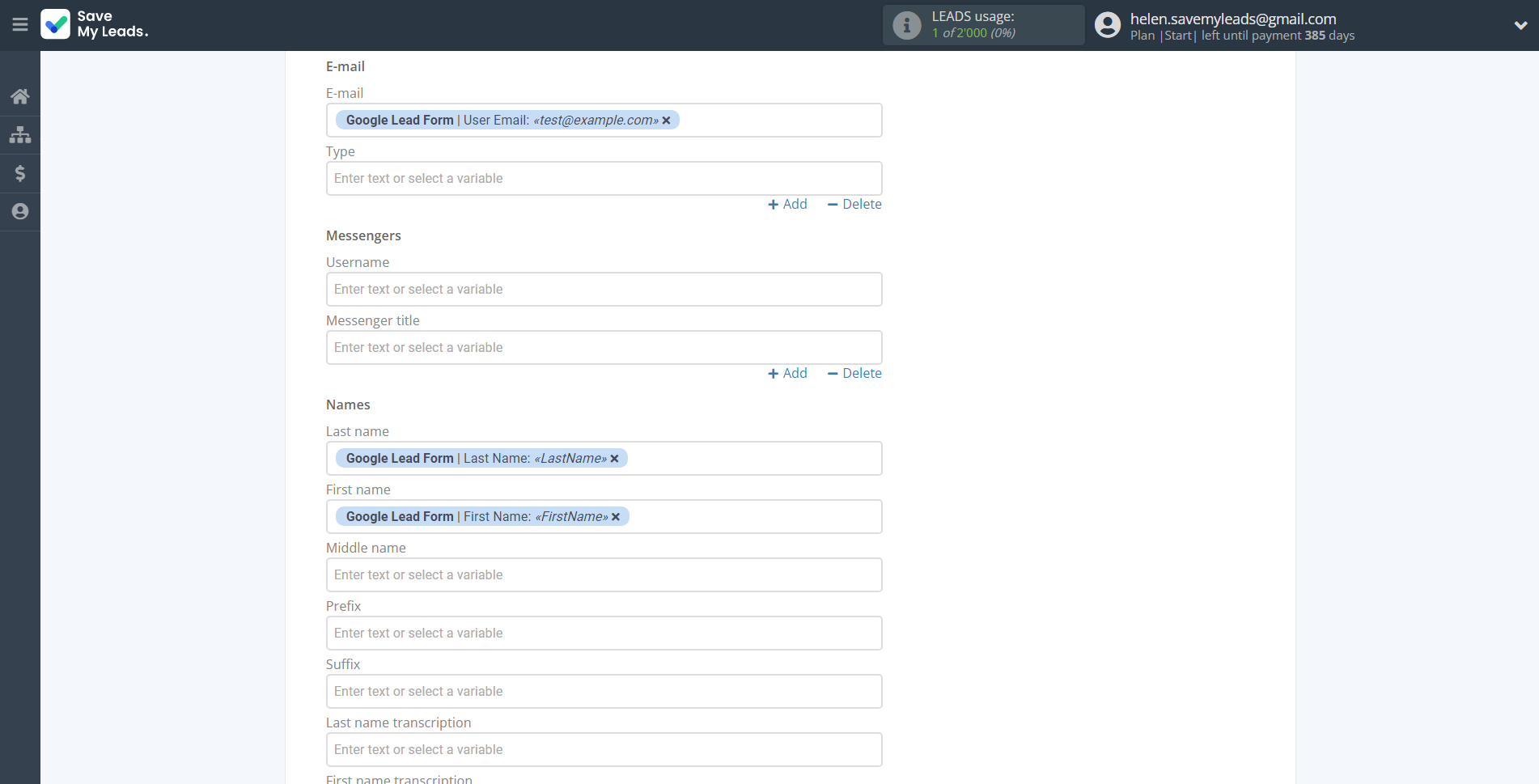Remove the User Email variable tag
Image resolution: width=1539 pixels, height=784 pixels.
pyautogui.click(x=667, y=121)
